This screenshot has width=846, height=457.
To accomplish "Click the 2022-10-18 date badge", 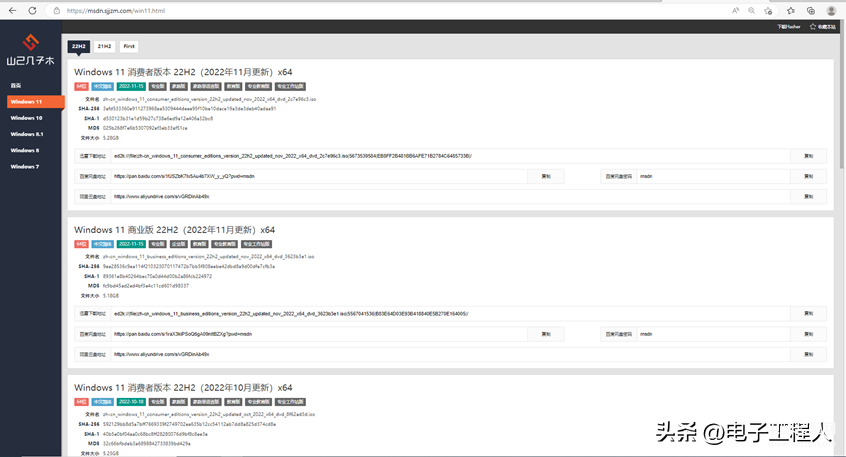I will tap(131, 402).
